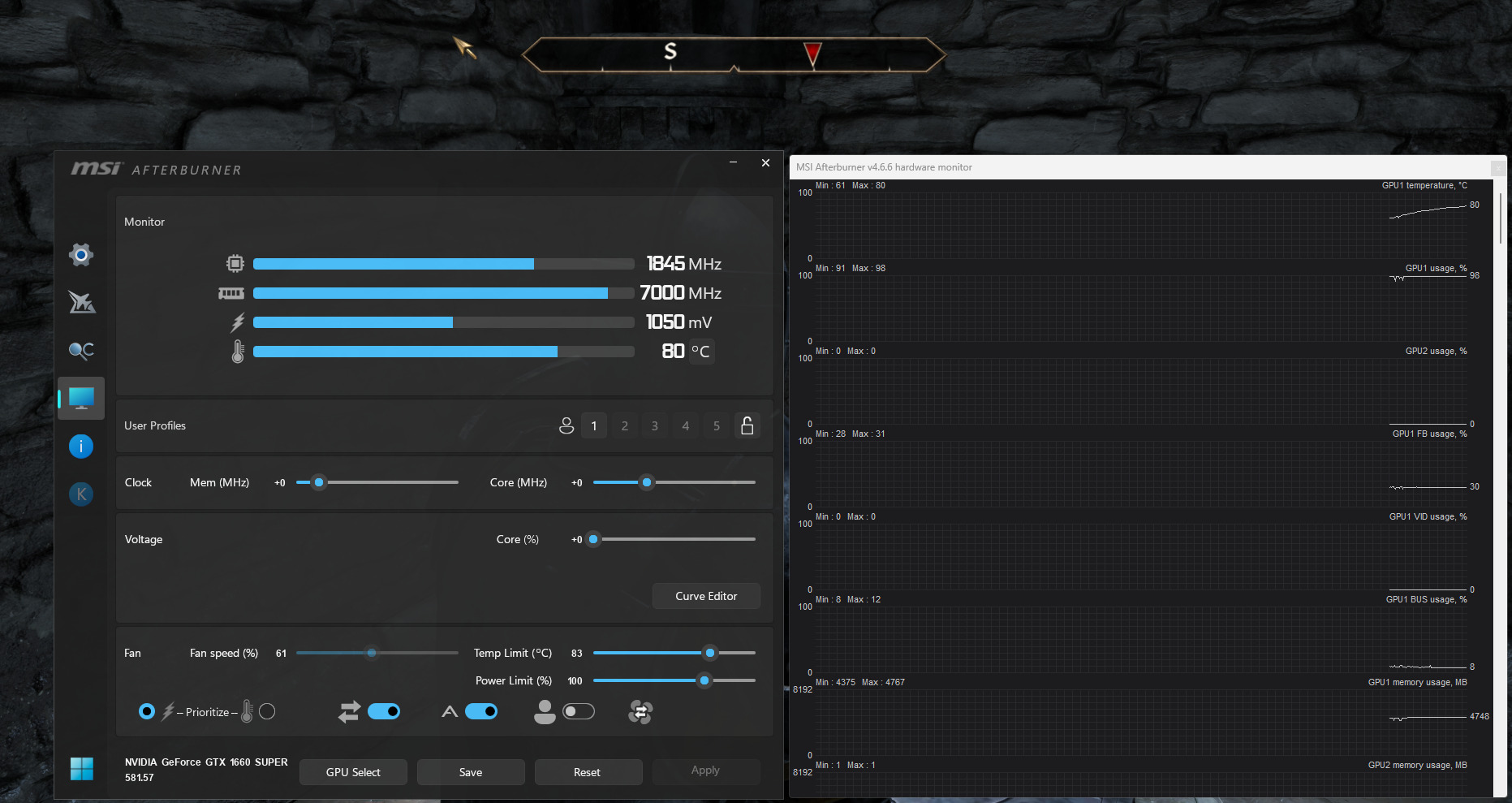Click the thermometer icon next to Prioritize

(248, 712)
